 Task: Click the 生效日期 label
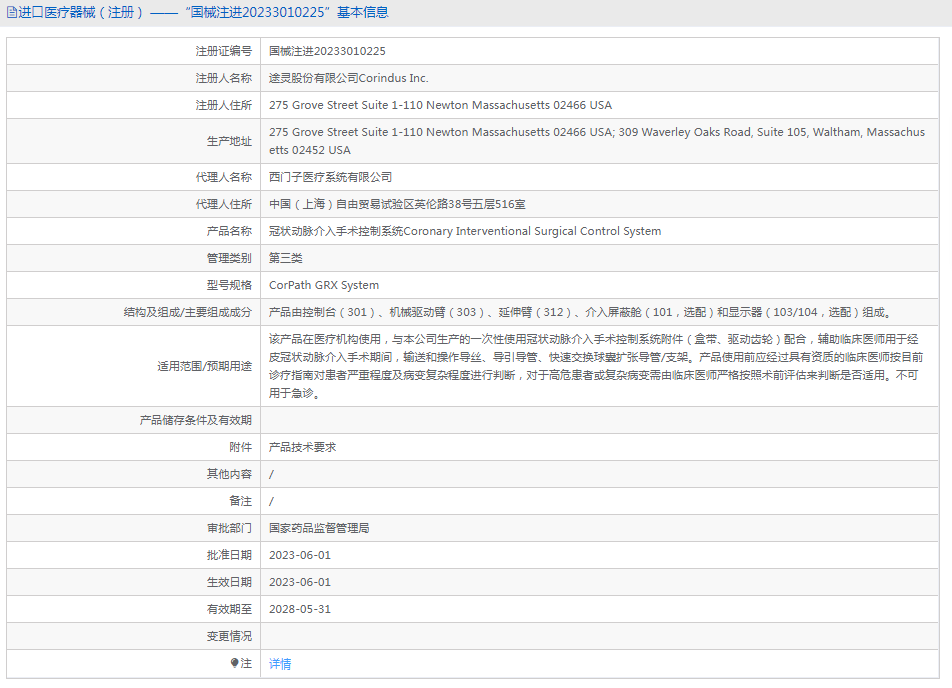tap(229, 582)
